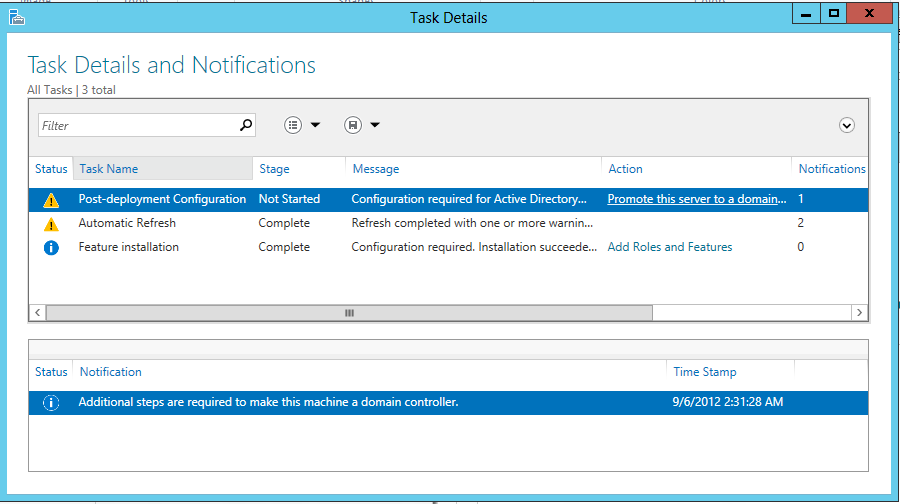Click the horizontal scrollbar right arrow
This screenshot has height=504, width=900.
859,313
